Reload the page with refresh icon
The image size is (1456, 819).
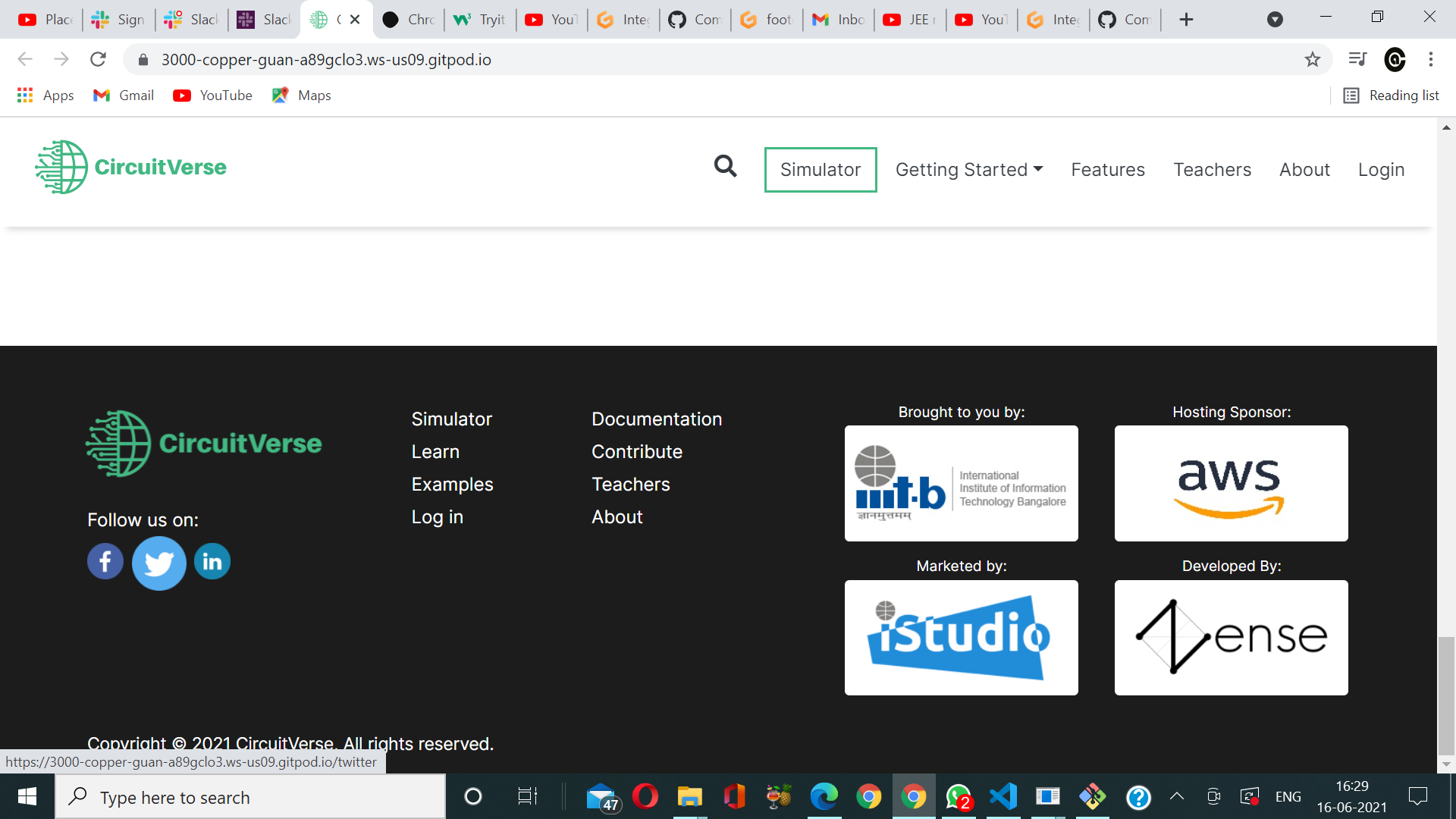[x=98, y=59]
